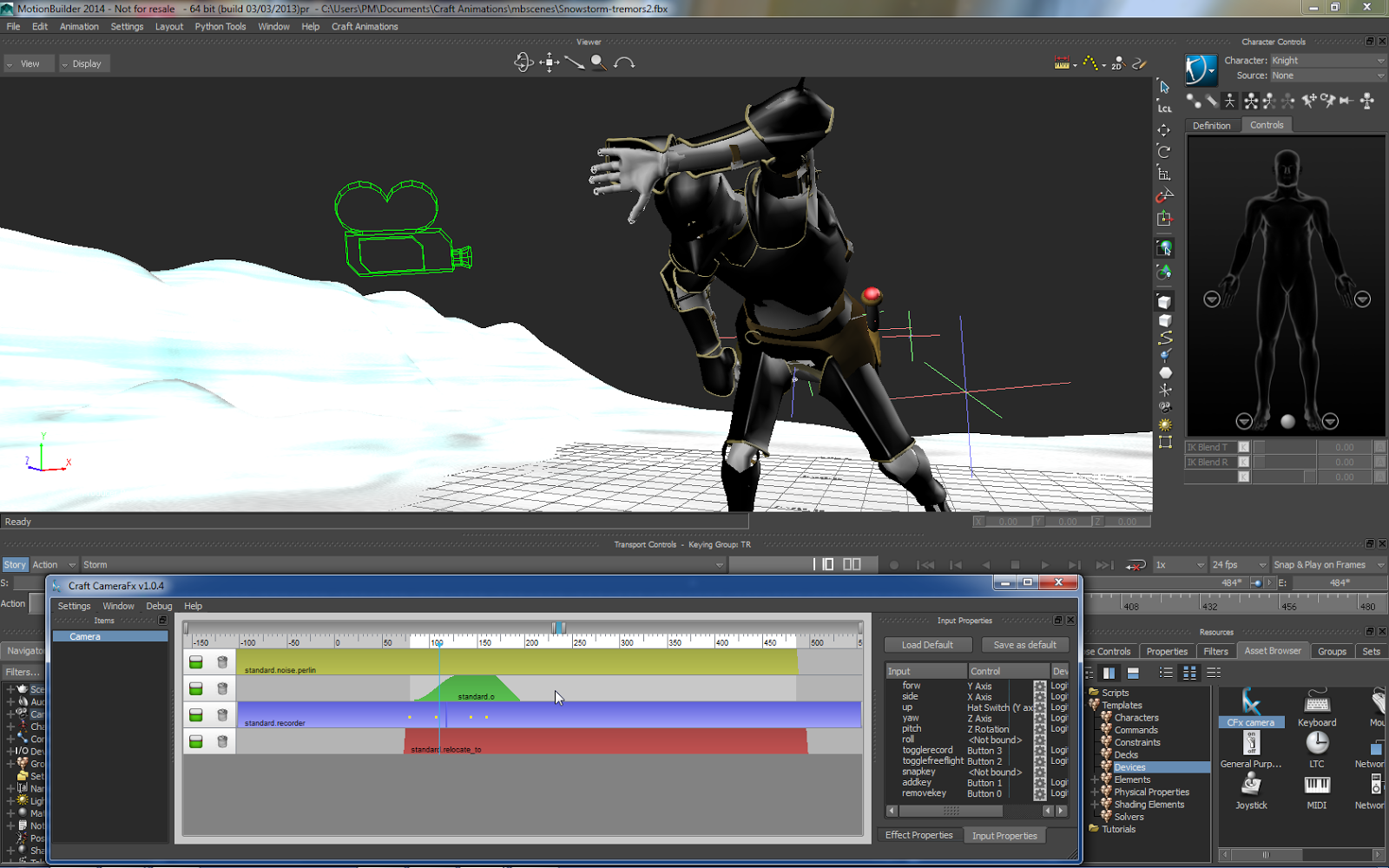Click the Input Properties horizontal scrollbar
Image resolution: width=1389 pixels, height=868 pixels.
click(976, 811)
